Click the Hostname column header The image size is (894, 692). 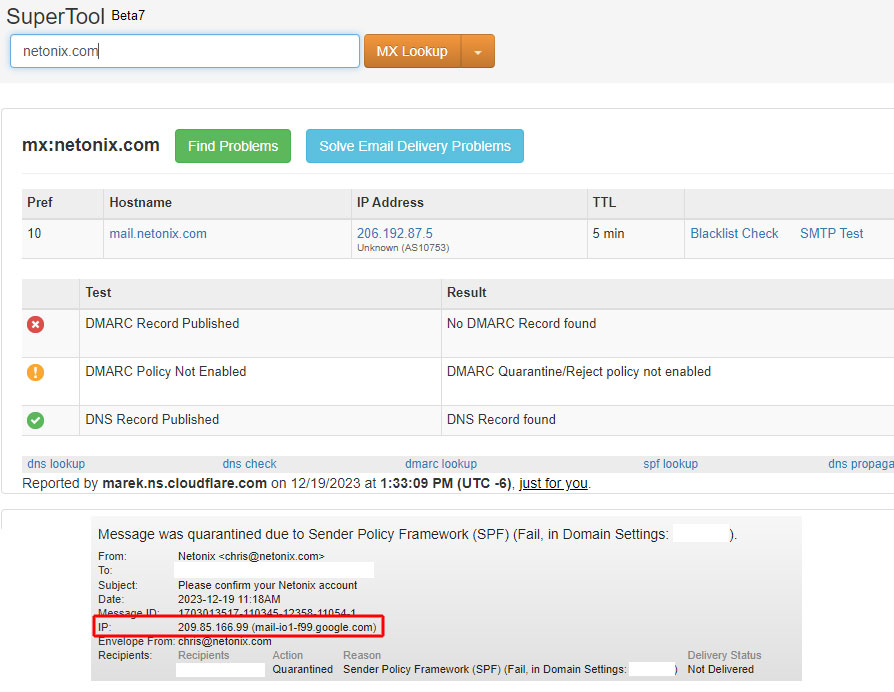click(141, 202)
